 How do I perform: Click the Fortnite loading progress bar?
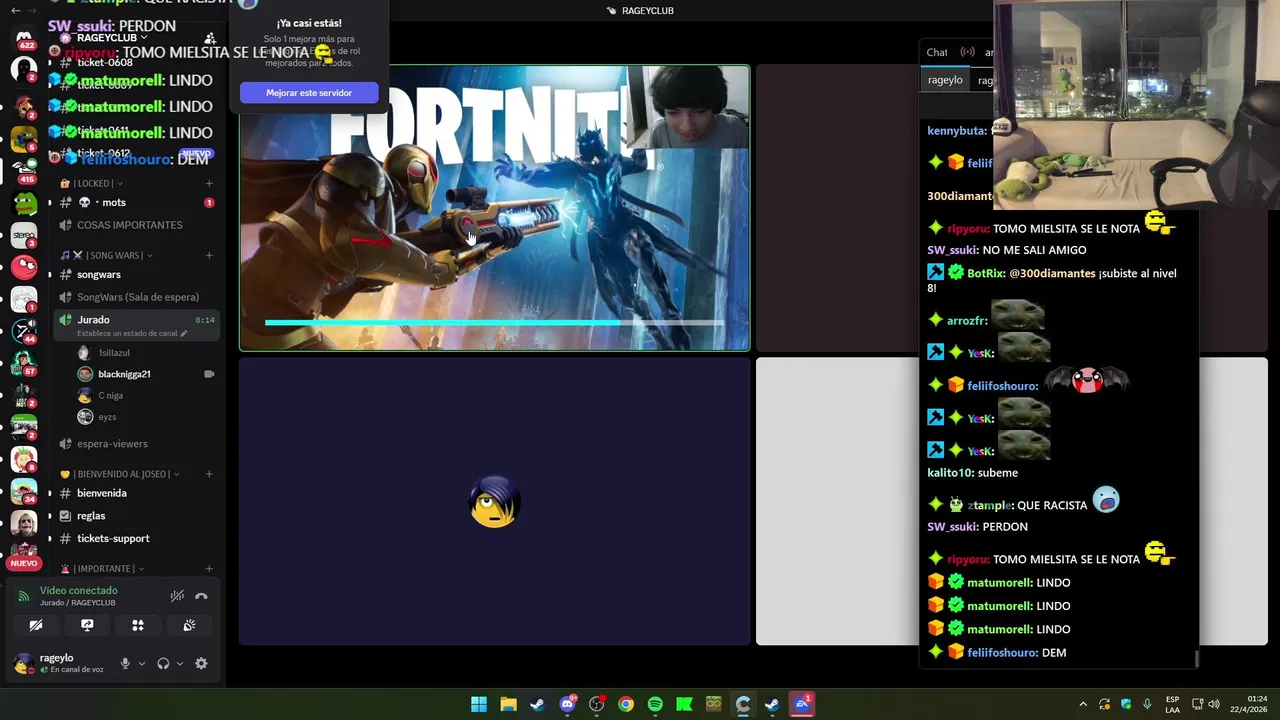(494, 323)
